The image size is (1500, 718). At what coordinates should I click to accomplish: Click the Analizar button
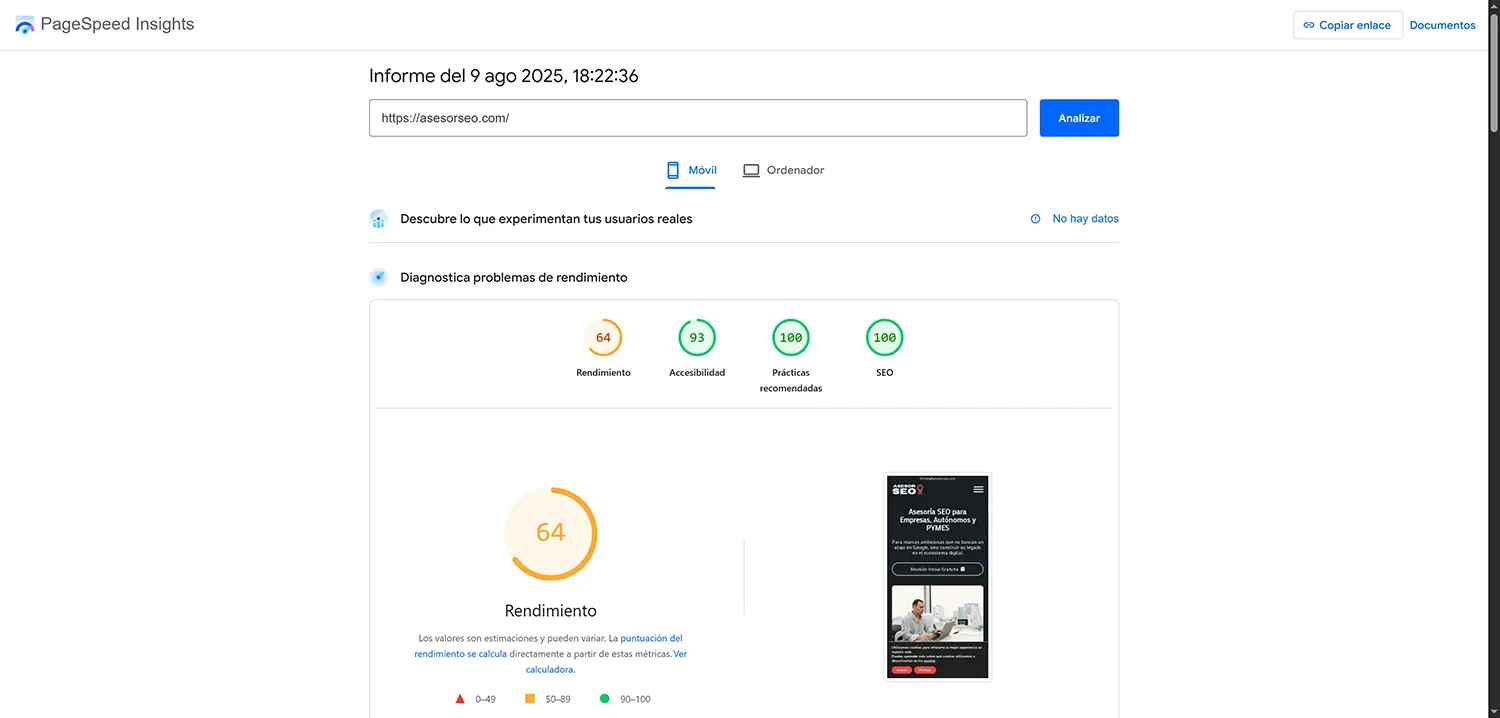click(x=1078, y=117)
